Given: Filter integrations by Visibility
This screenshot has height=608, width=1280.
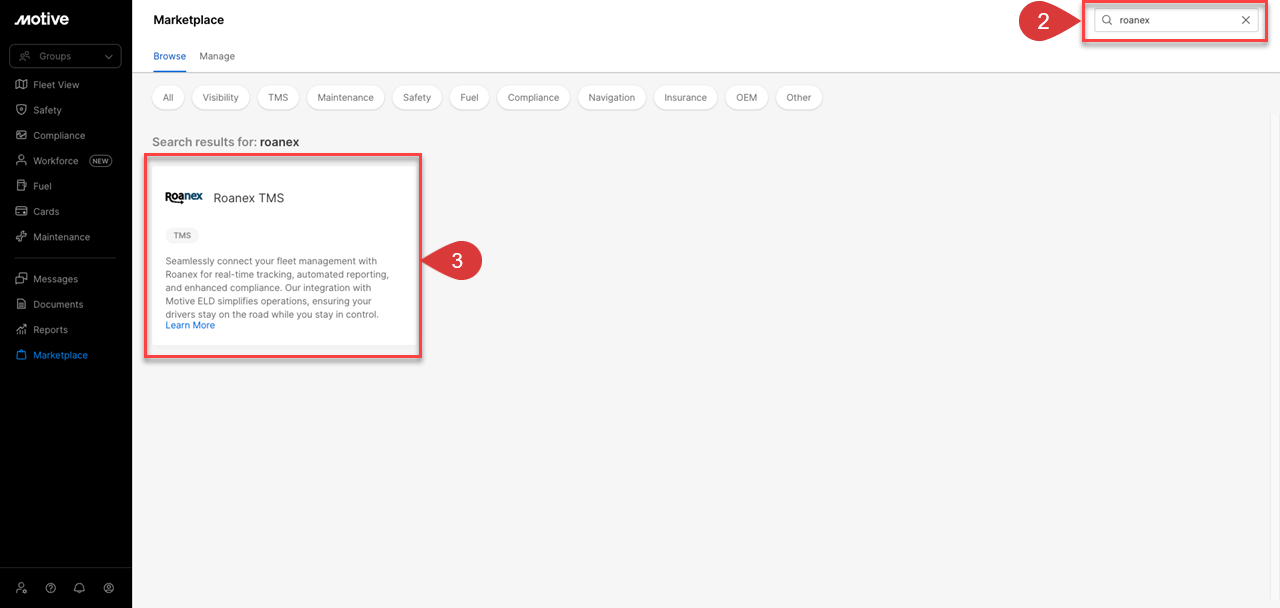Looking at the screenshot, I should point(221,98).
